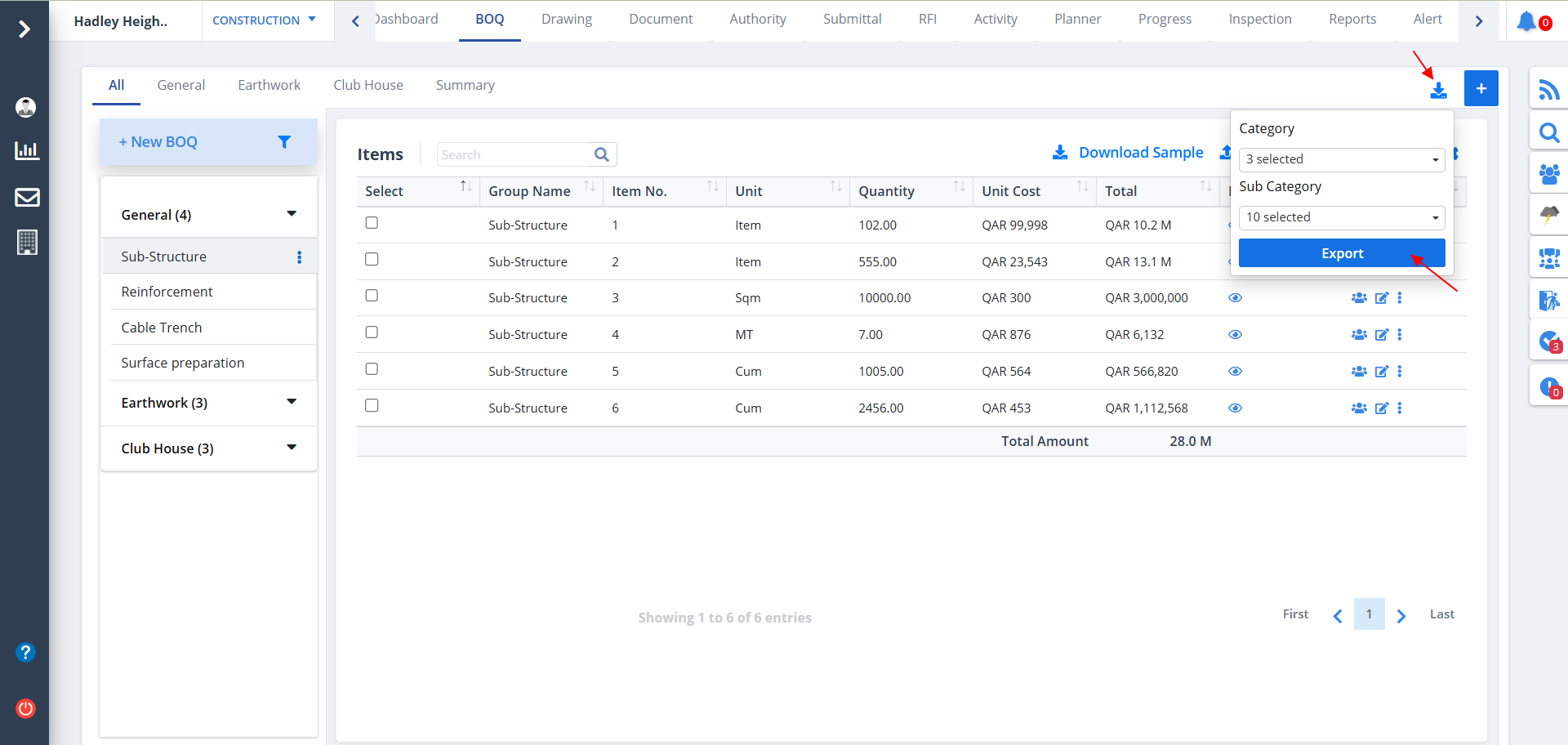Switch to the Summary tab

point(465,85)
